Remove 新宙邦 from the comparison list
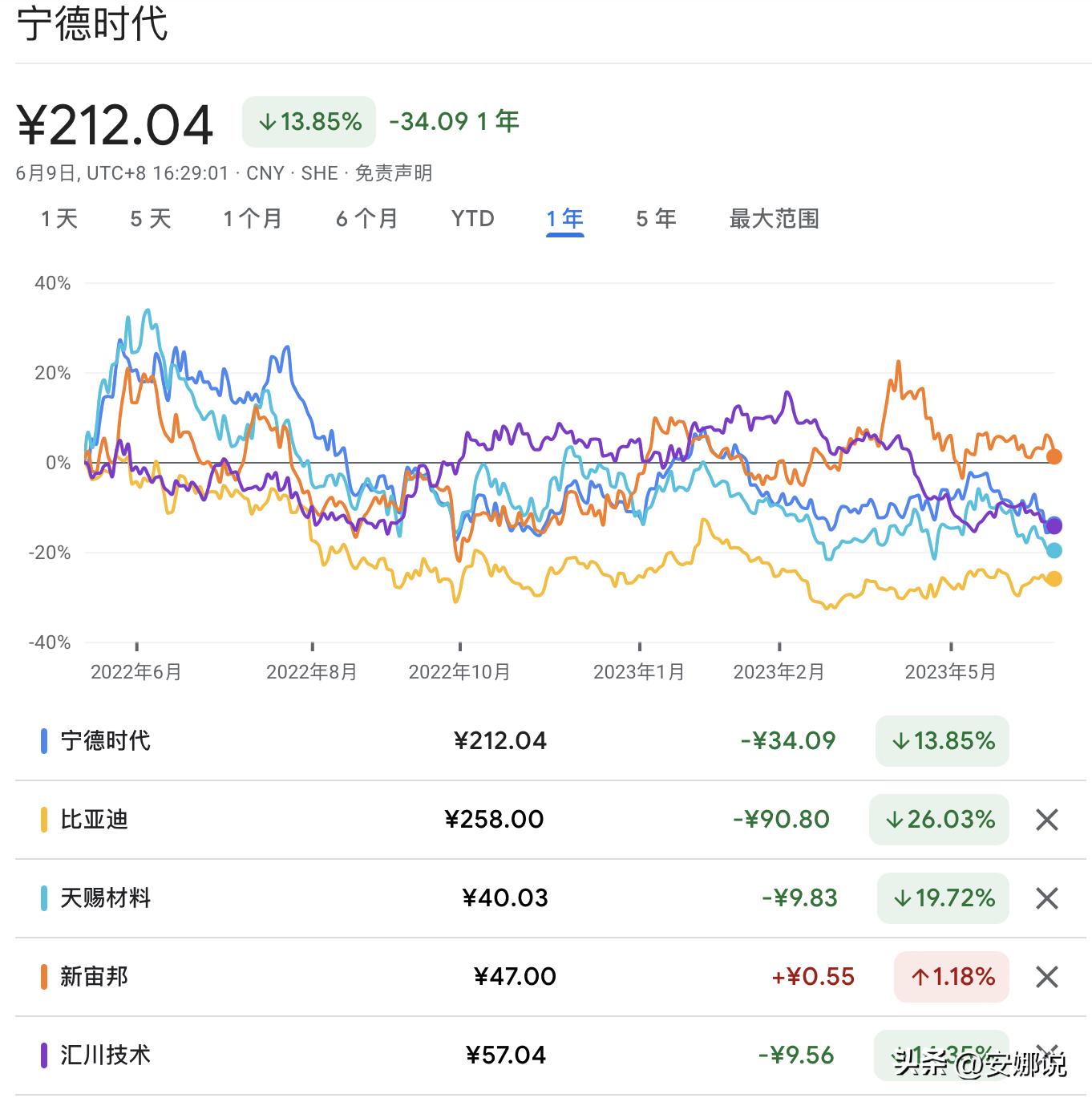The height and width of the screenshot is (1102, 1092). tap(1046, 977)
